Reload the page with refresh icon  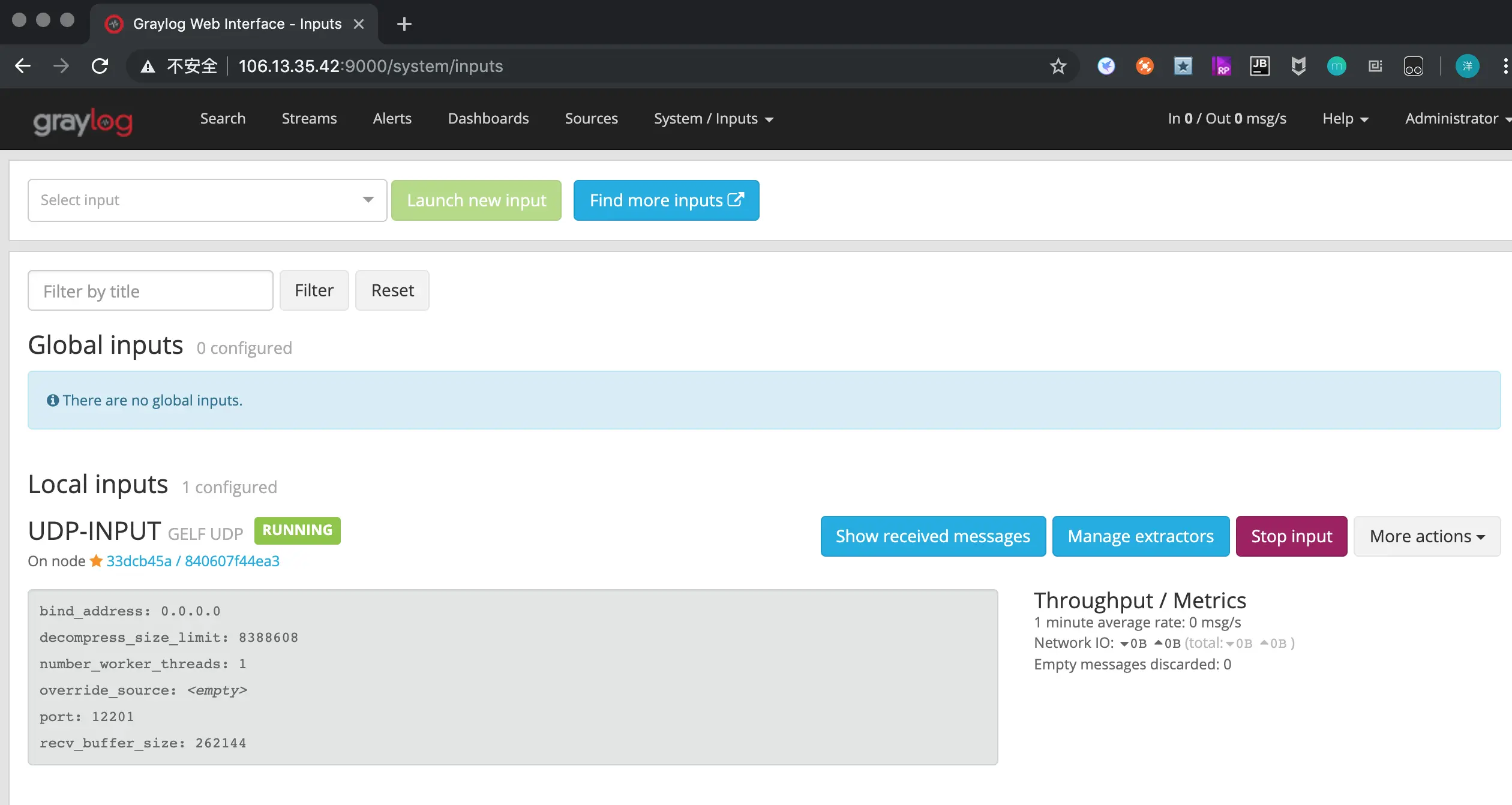100,66
